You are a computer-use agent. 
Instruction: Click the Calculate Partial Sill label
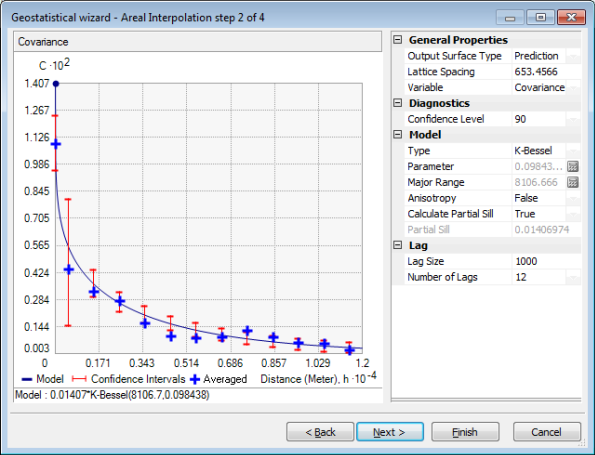coord(450,214)
